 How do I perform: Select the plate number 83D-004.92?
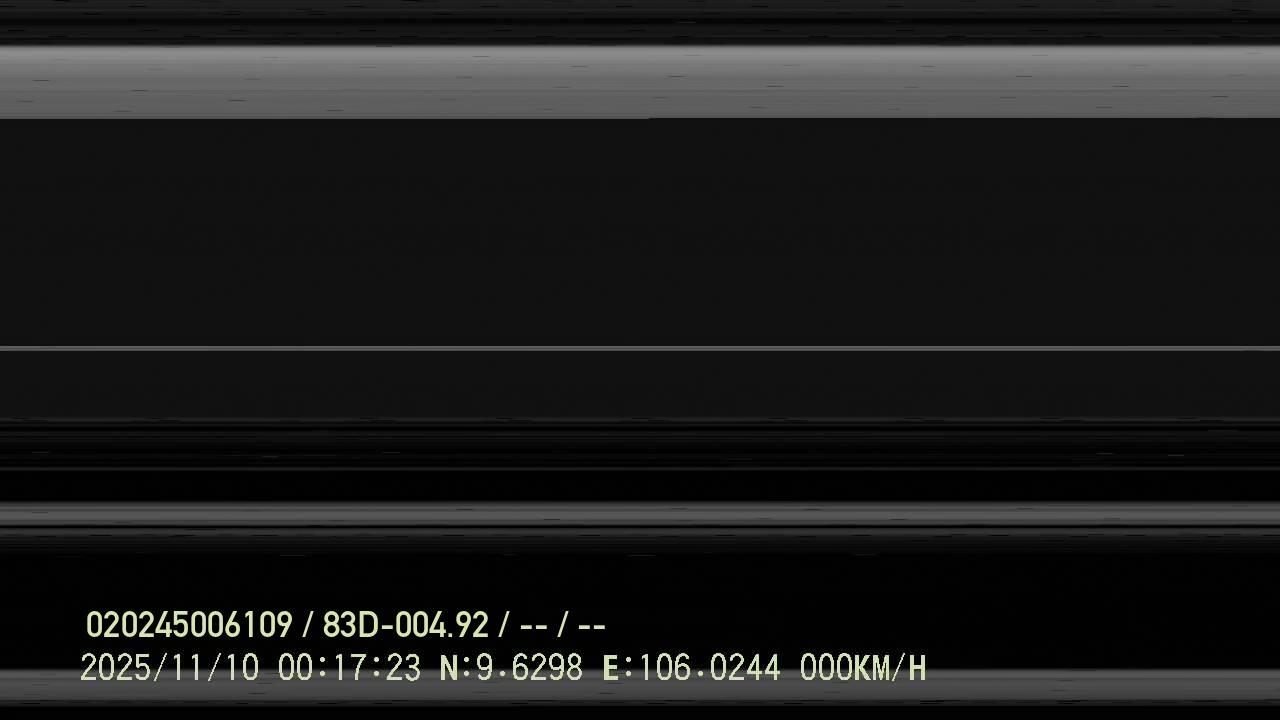click(405, 626)
